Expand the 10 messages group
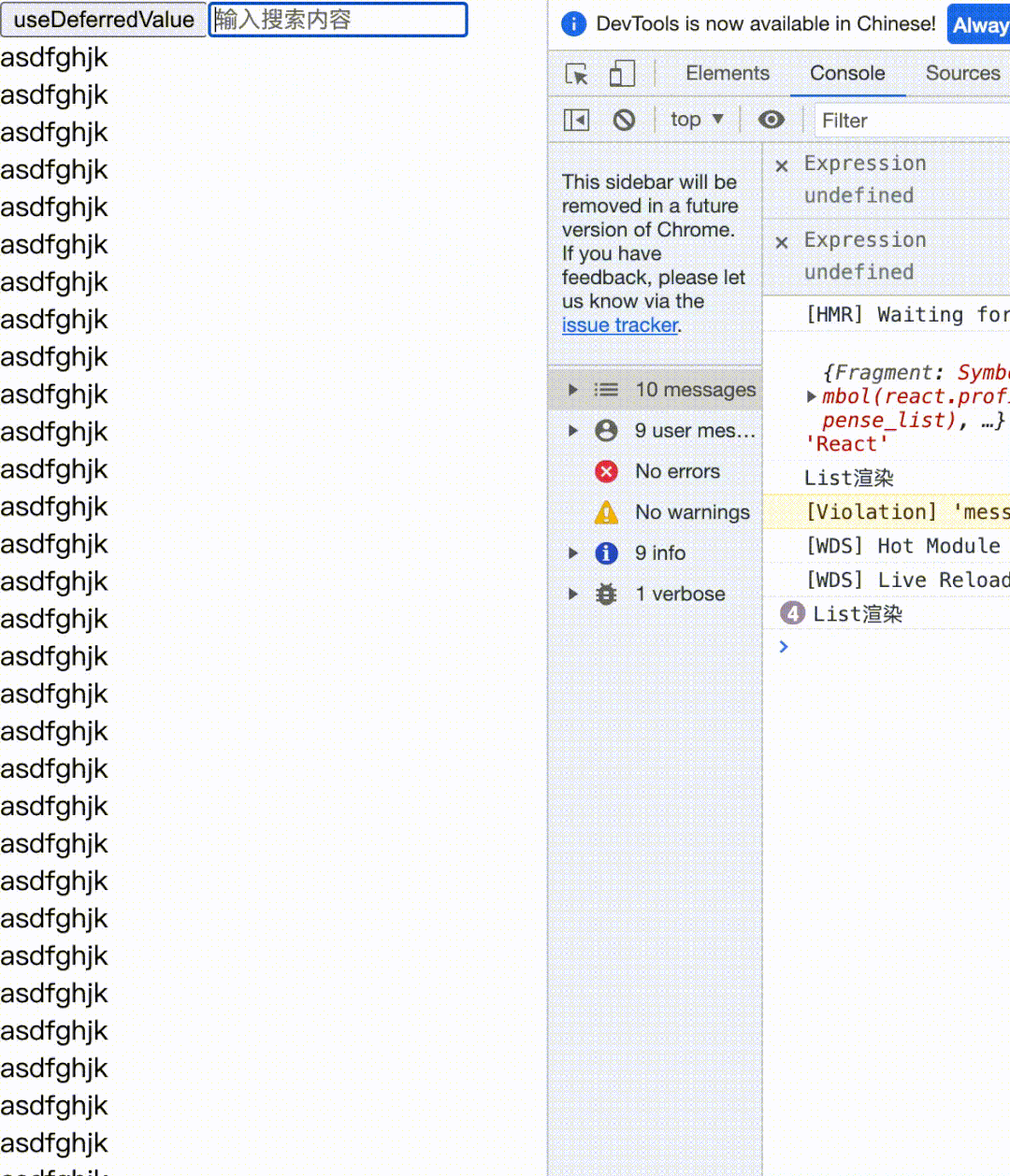This screenshot has width=1010, height=1176. pyautogui.click(x=573, y=390)
